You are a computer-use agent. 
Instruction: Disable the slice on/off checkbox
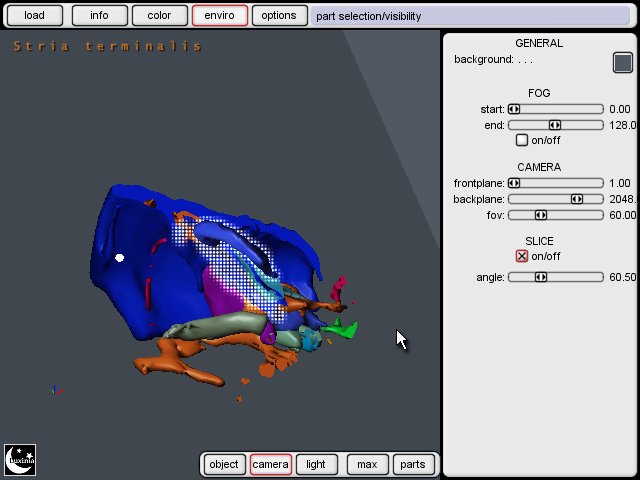(x=522, y=256)
